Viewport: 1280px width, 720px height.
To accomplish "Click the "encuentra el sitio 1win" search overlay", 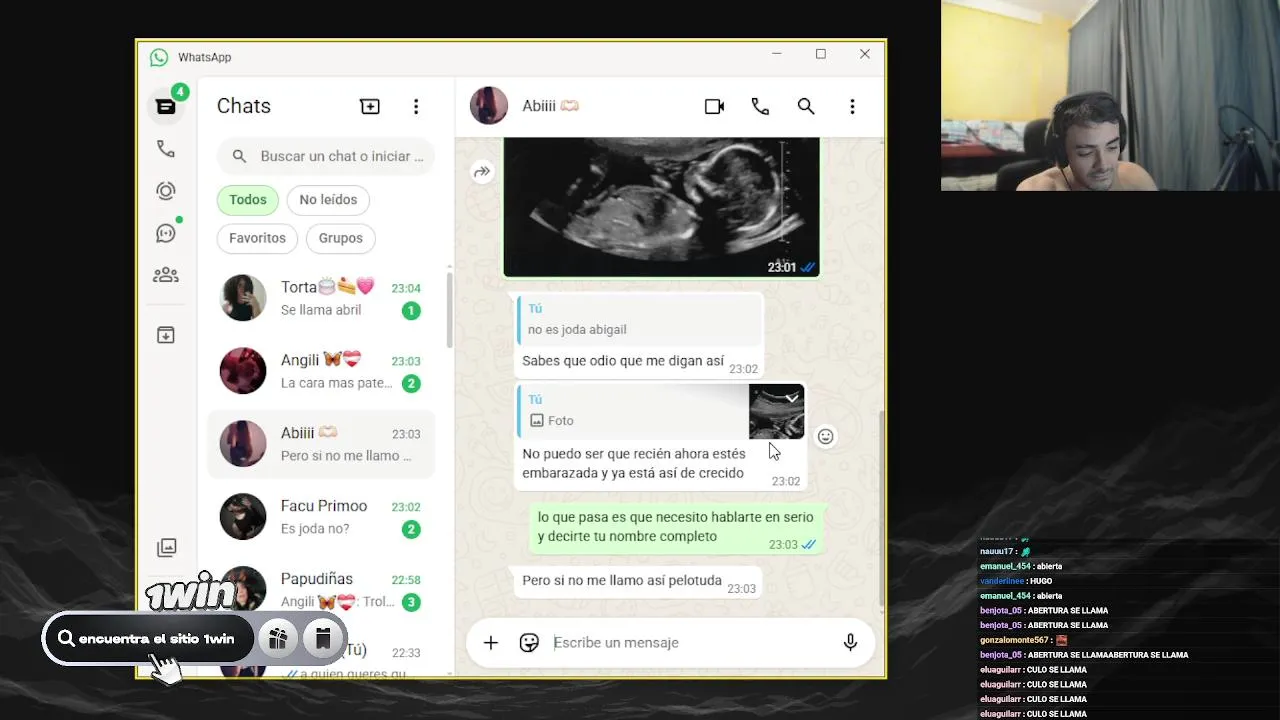I will (147, 639).
